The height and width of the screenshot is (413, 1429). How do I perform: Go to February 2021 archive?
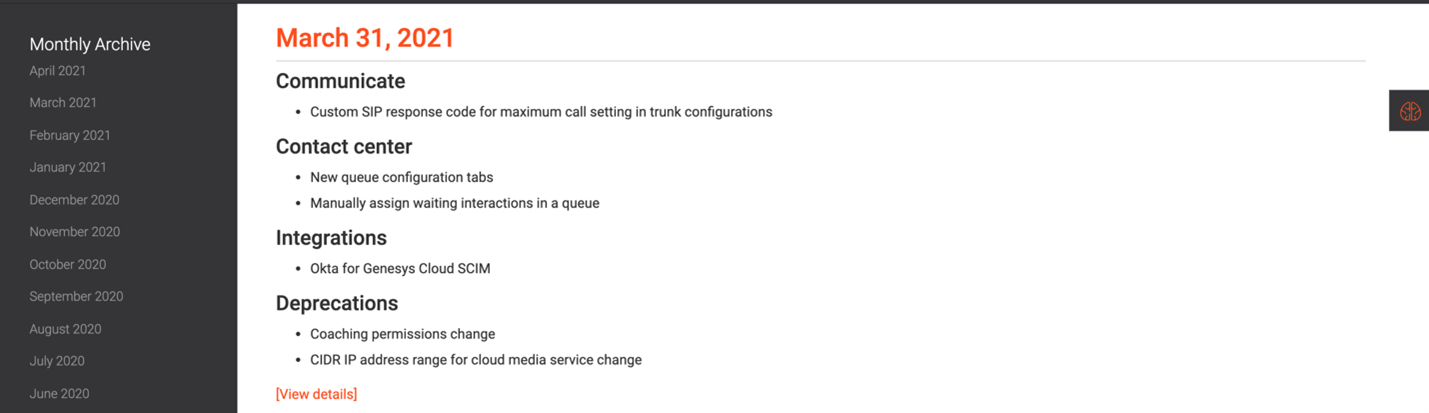tap(70, 135)
